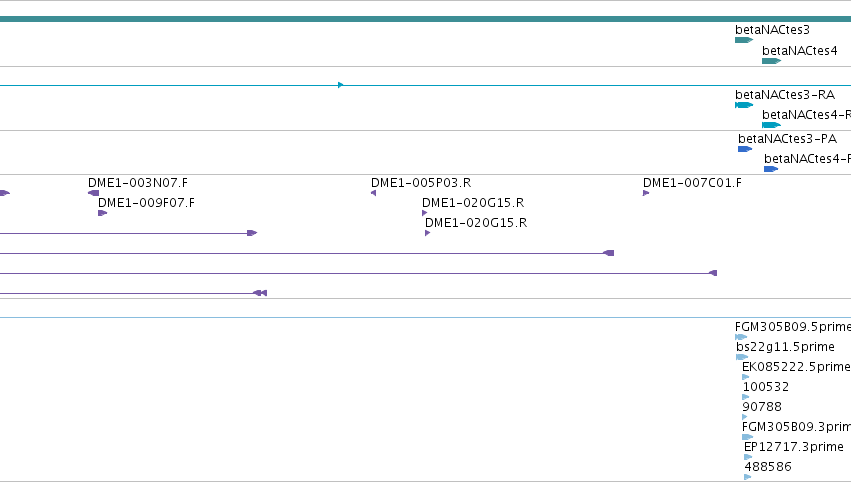Select the betaNACtes3-RA transcript label

(785, 95)
